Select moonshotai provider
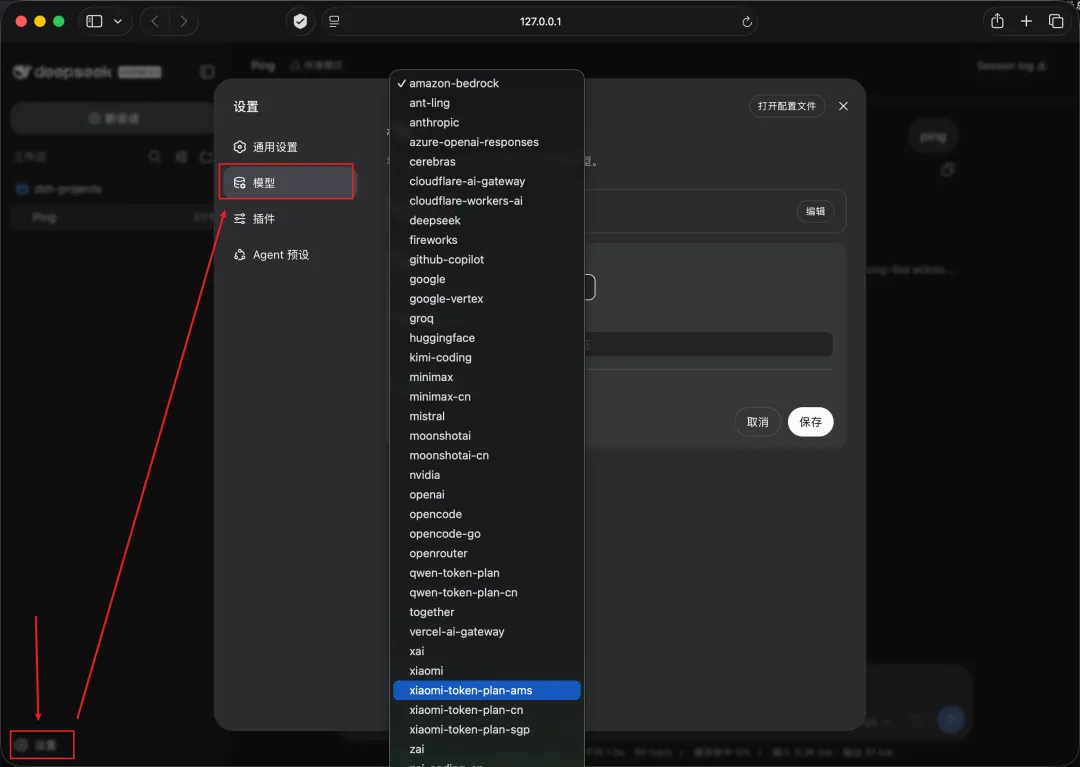Screen dimensions: 1080x767 tap(486, 437)
